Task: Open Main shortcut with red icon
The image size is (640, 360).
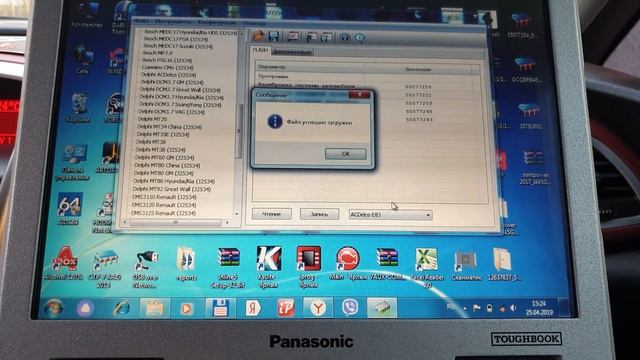Action: (347, 263)
